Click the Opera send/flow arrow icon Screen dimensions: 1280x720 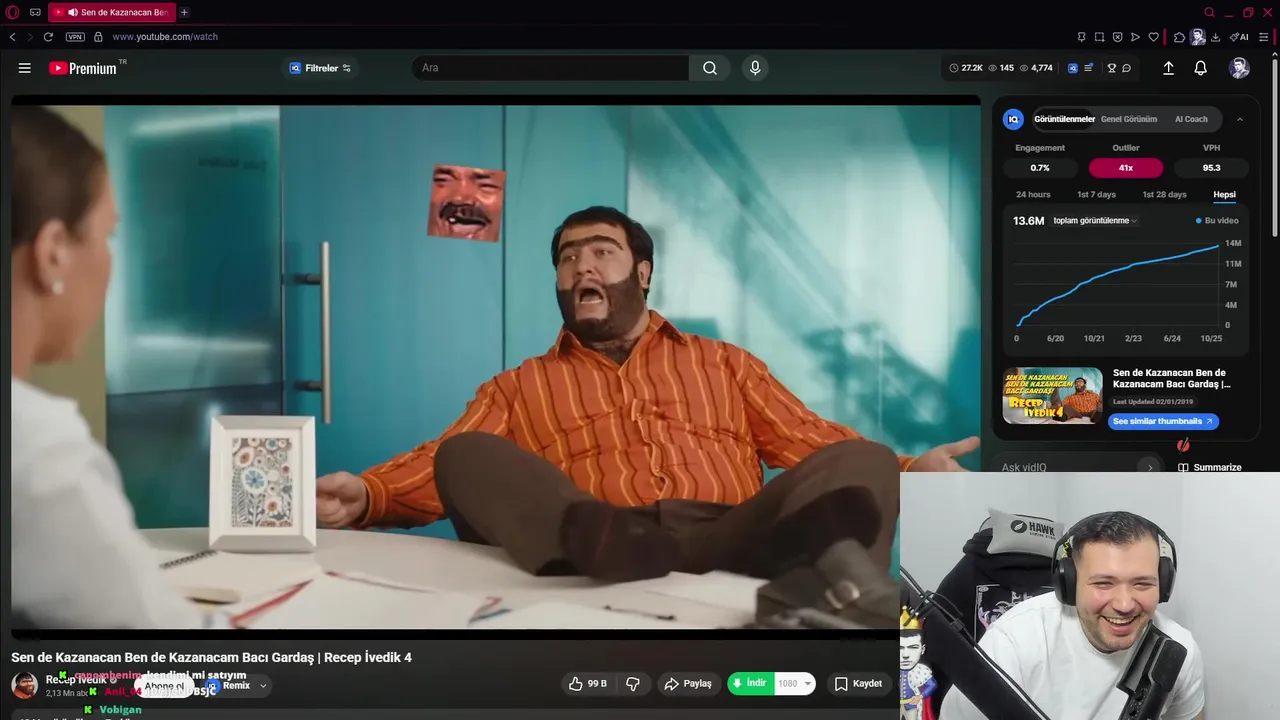pos(1135,37)
